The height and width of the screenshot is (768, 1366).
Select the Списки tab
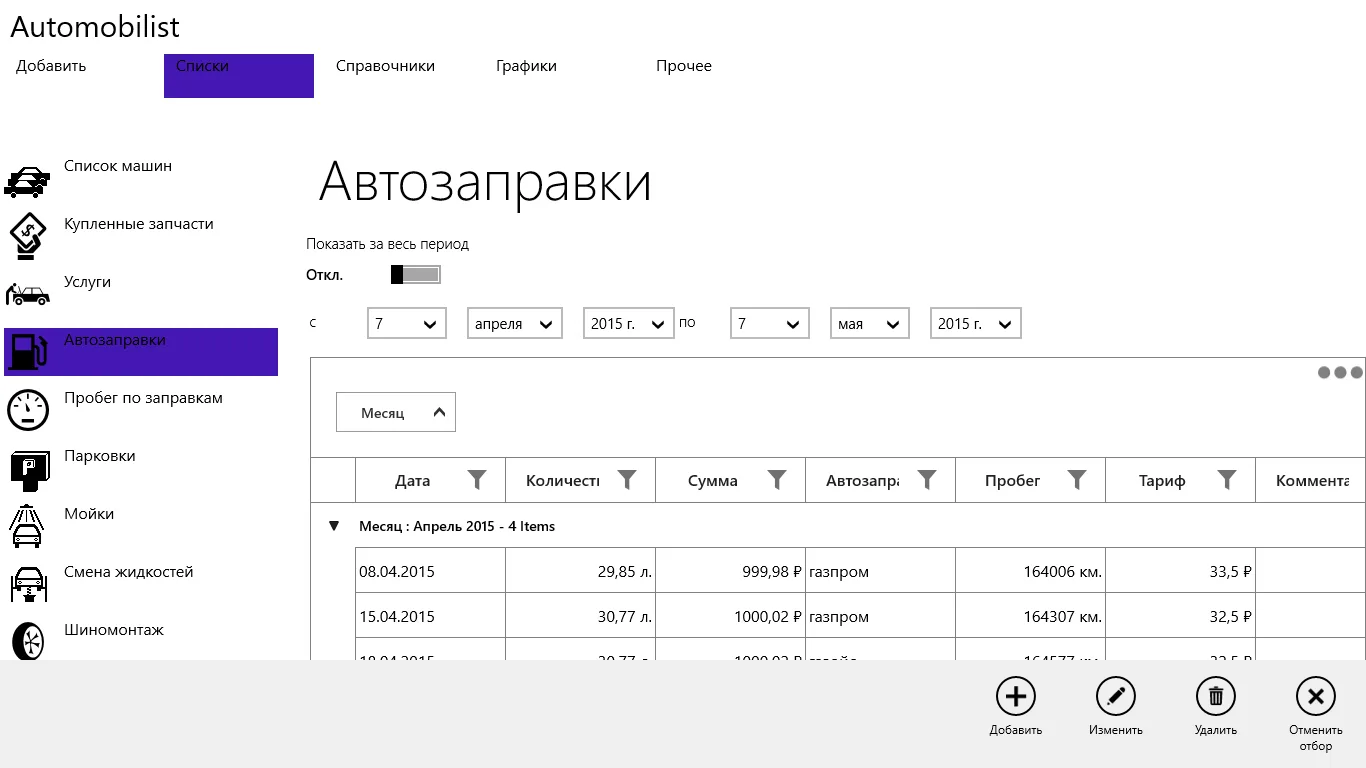pos(239,76)
